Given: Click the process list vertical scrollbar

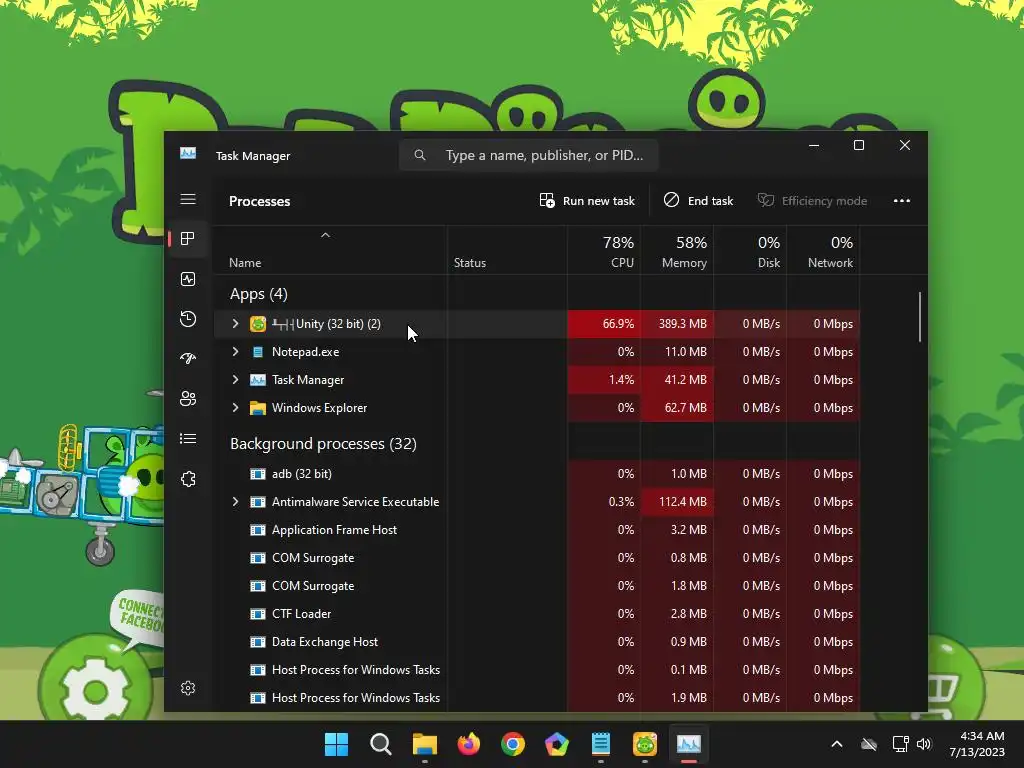Looking at the screenshot, I should click(x=920, y=317).
